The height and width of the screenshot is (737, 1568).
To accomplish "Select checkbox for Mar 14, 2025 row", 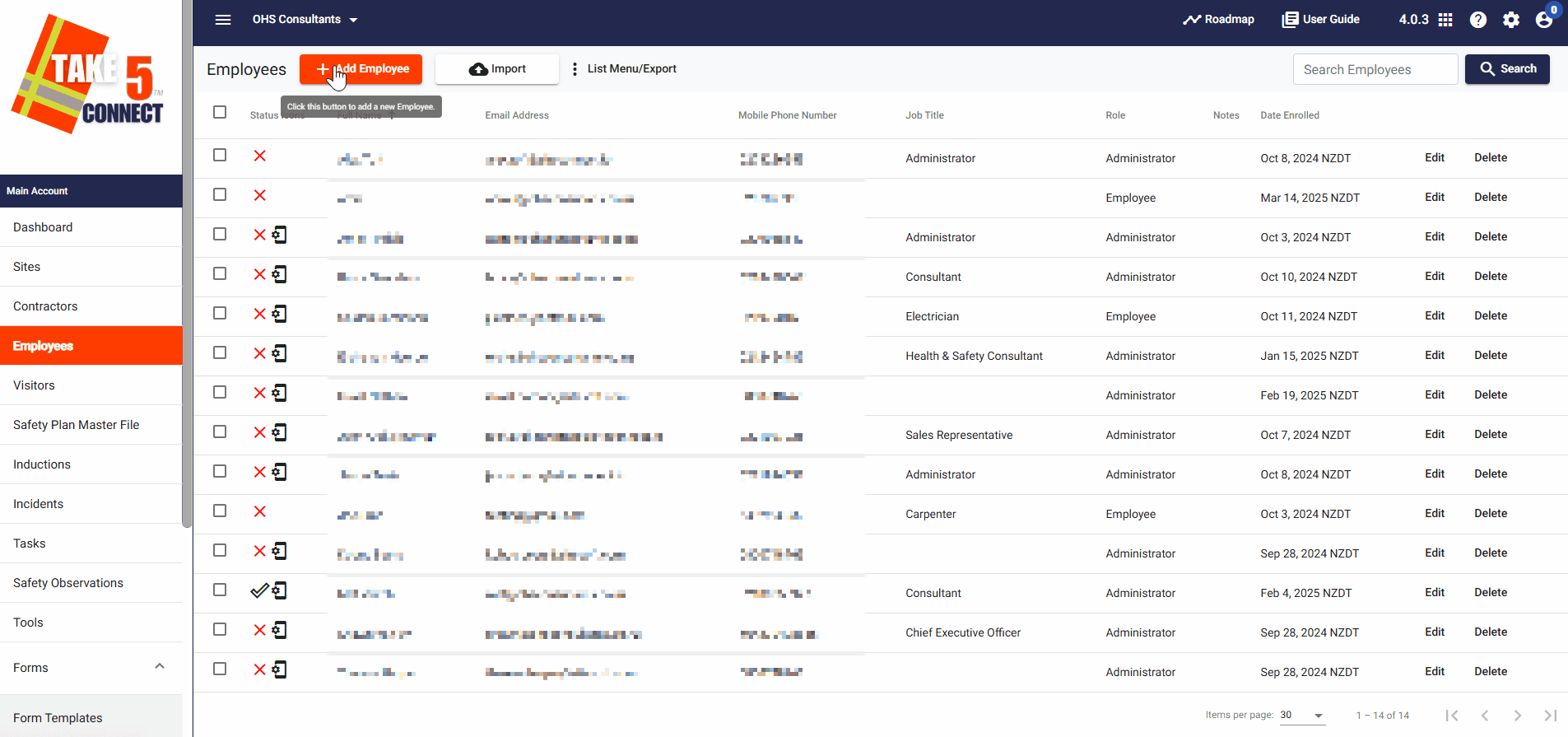I will coord(220,194).
